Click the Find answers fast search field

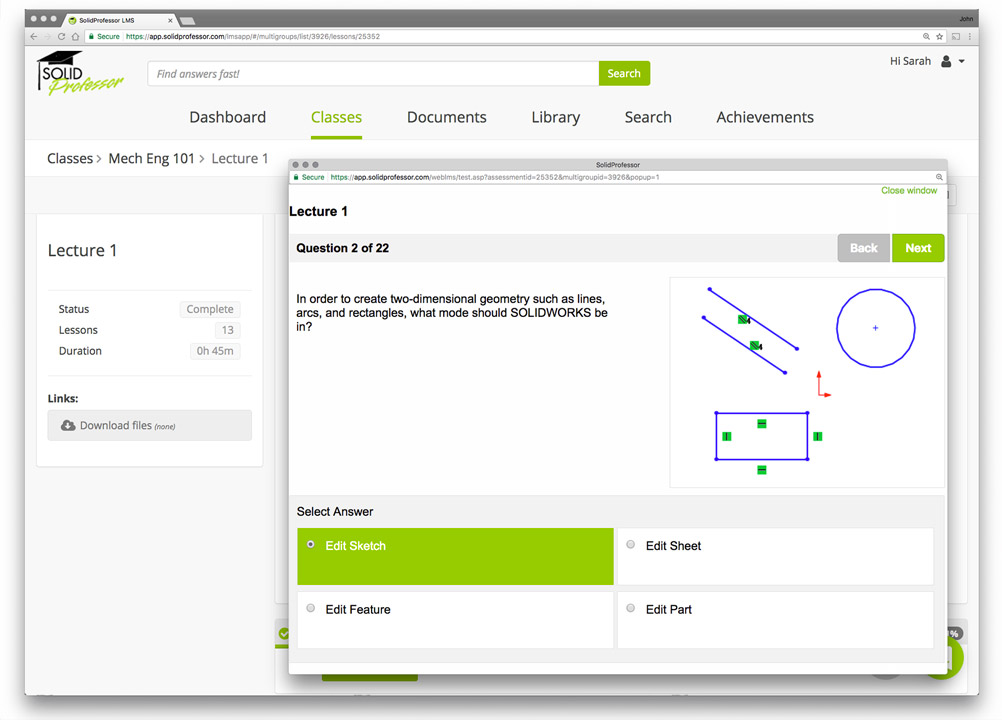pyautogui.click(x=372, y=74)
